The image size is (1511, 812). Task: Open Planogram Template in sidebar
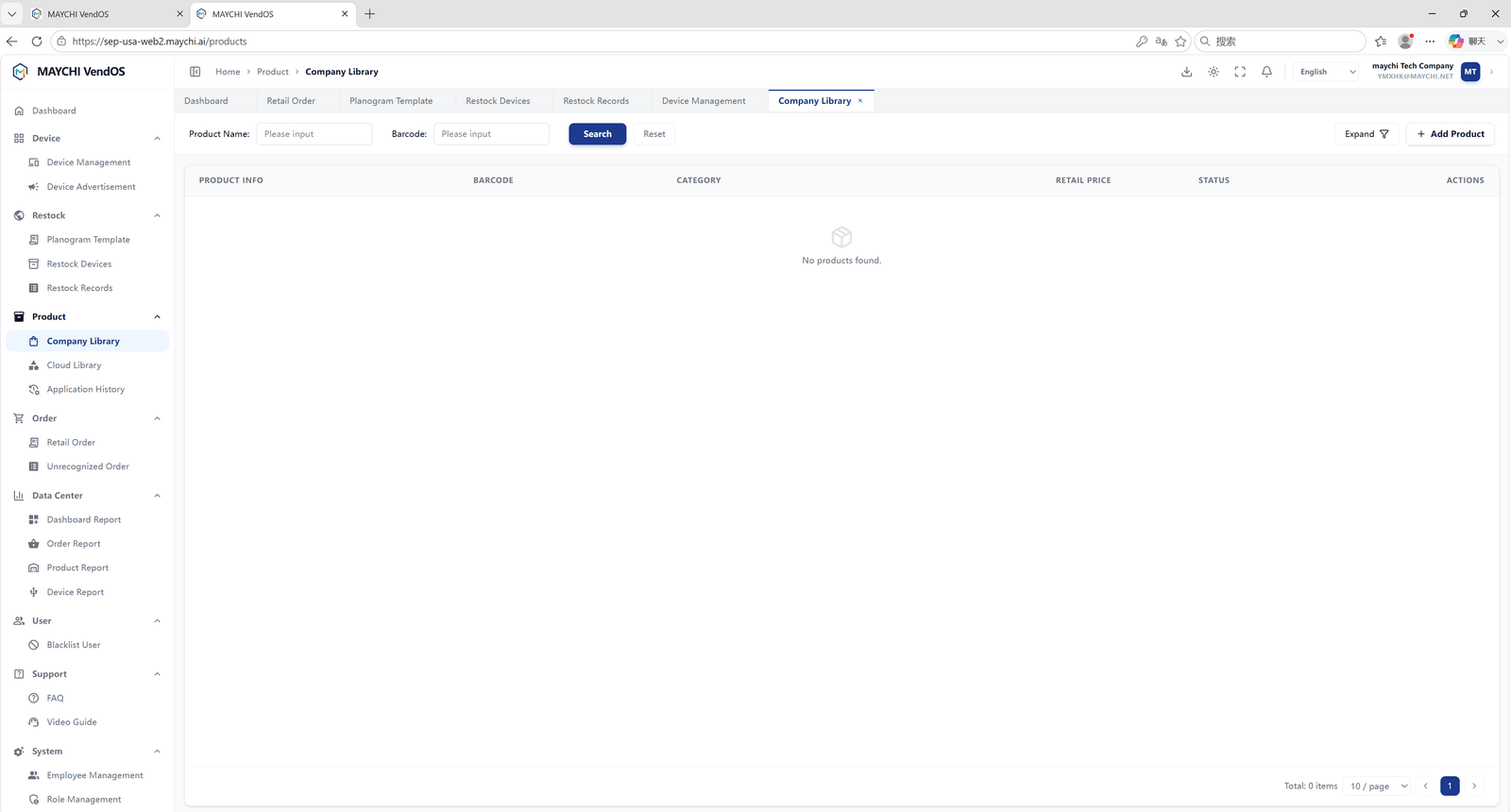coord(87,240)
